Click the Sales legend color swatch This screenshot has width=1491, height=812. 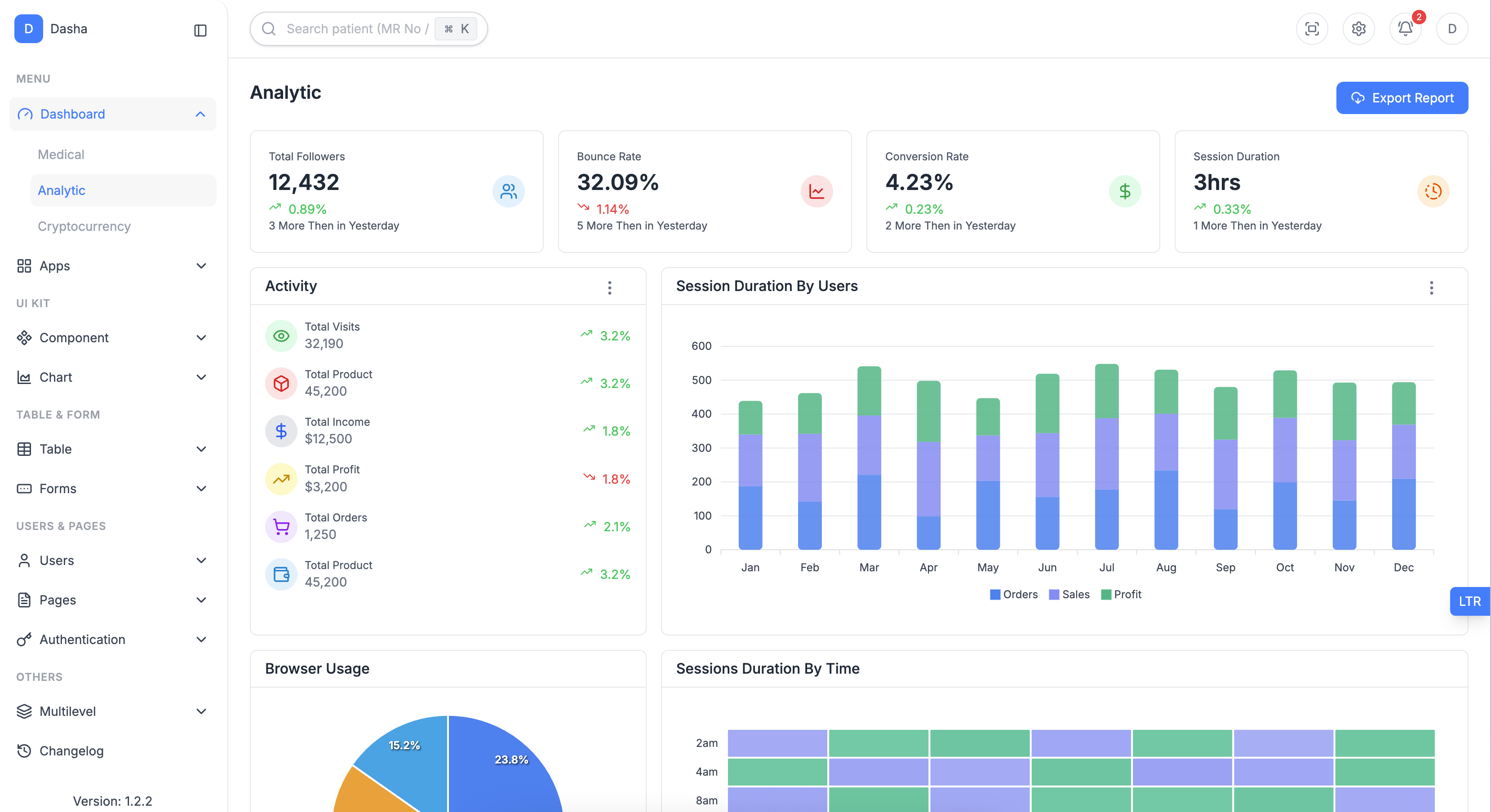pyautogui.click(x=1054, y=595)
